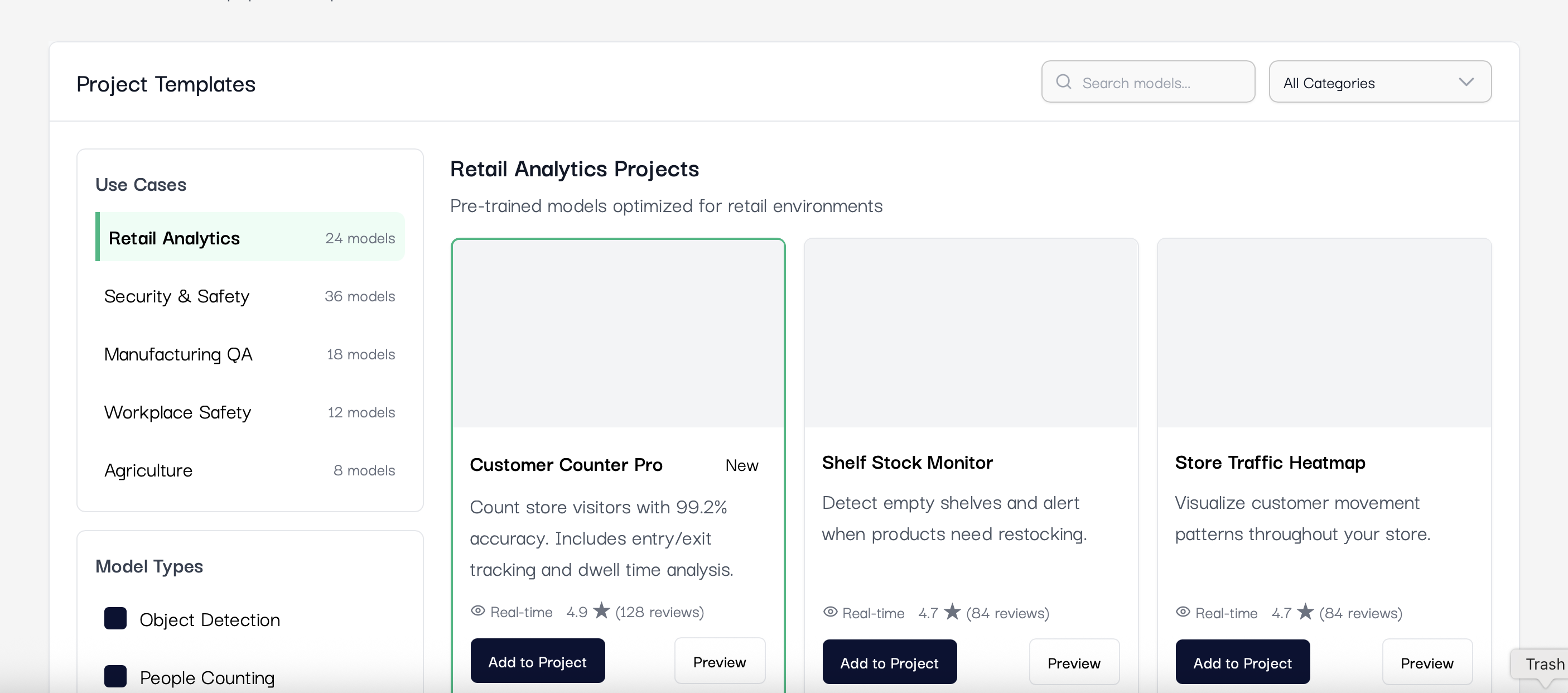This screenshot has height=693, width=1568.
Task: Click the 12 models count
Action: (361, 412)
